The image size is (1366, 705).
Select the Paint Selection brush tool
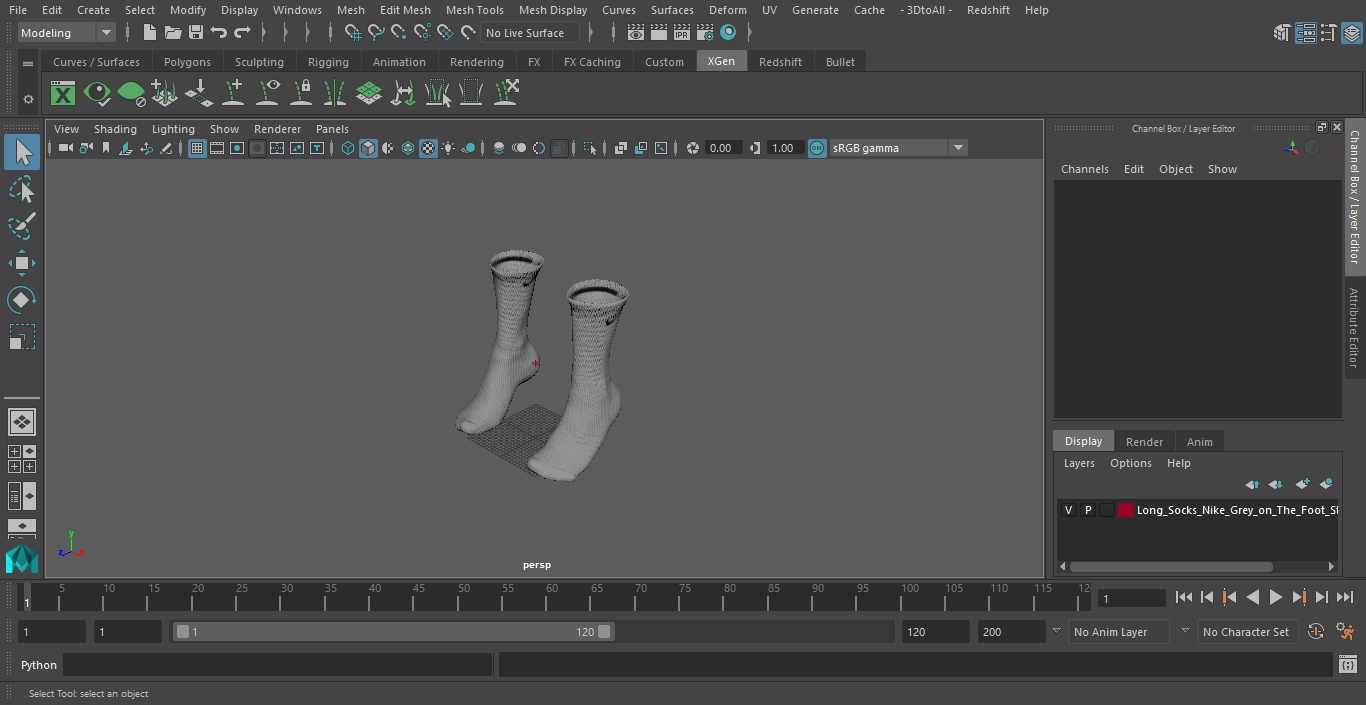pos(22,226)
